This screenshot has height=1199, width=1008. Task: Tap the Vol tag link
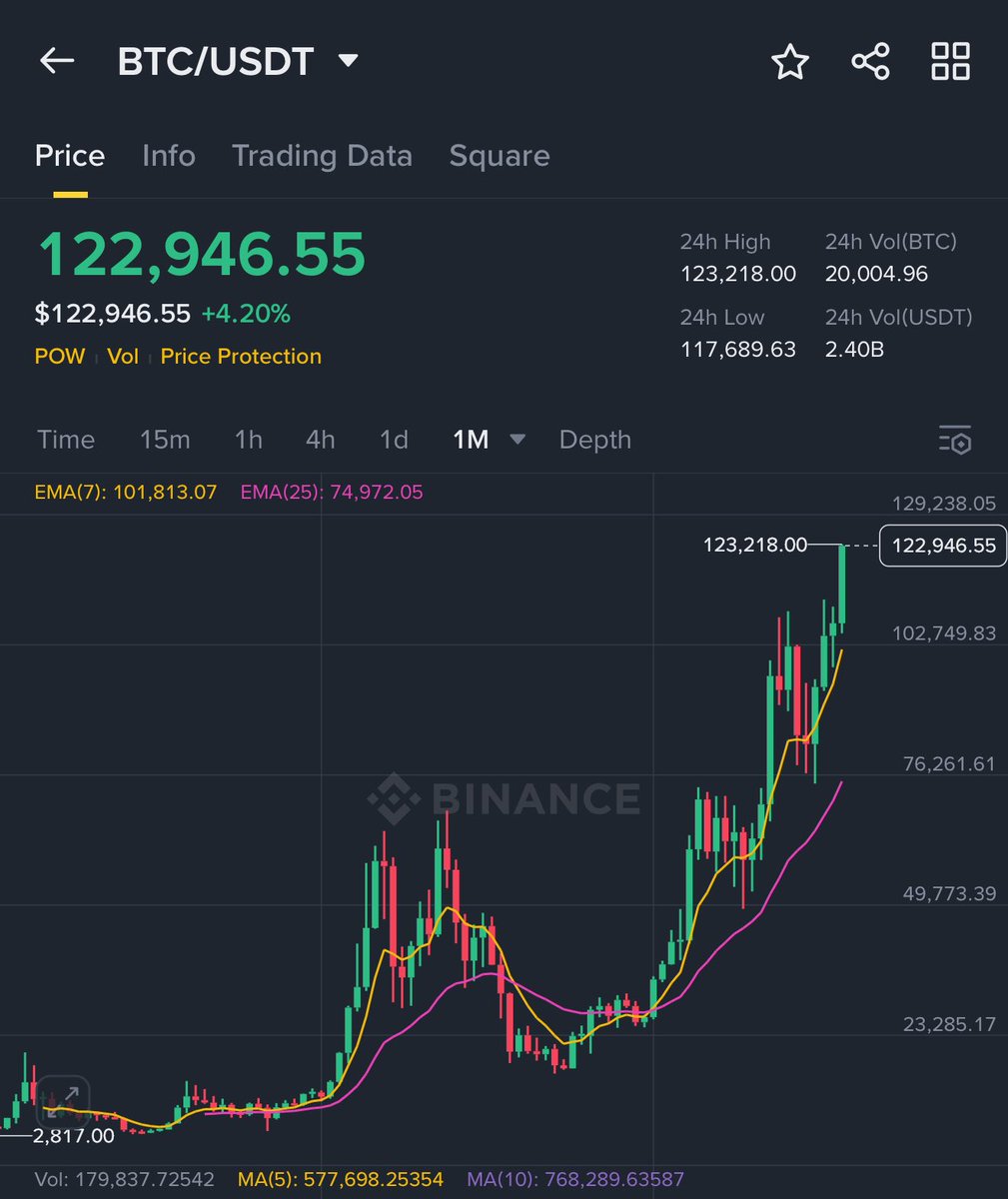click(x=123, y=357)
